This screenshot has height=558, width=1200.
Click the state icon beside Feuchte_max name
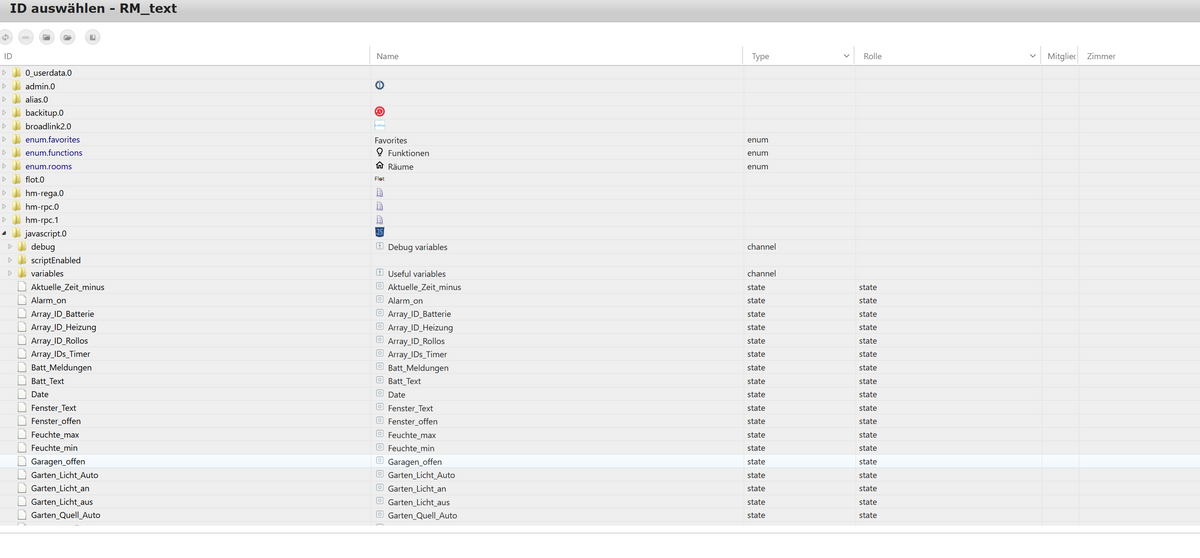[x=380, y=434]
